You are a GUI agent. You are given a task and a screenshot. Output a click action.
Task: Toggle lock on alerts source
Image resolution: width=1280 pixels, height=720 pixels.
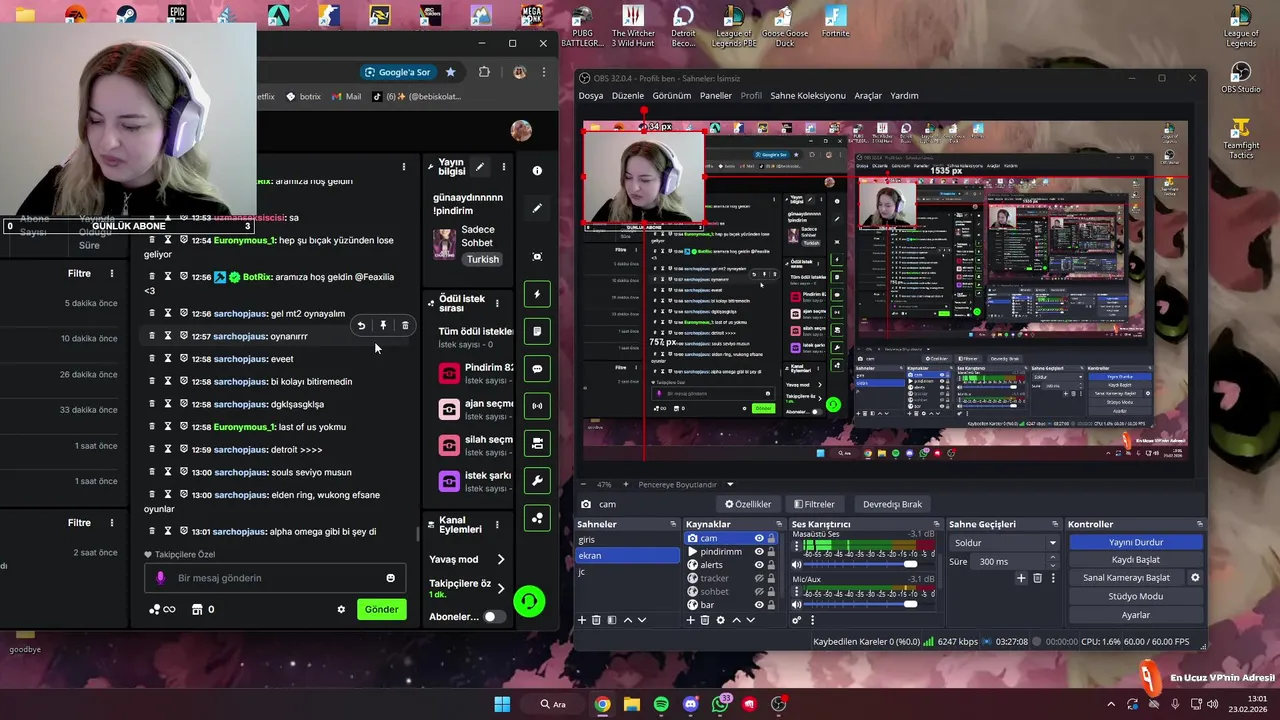pos(771,565)
